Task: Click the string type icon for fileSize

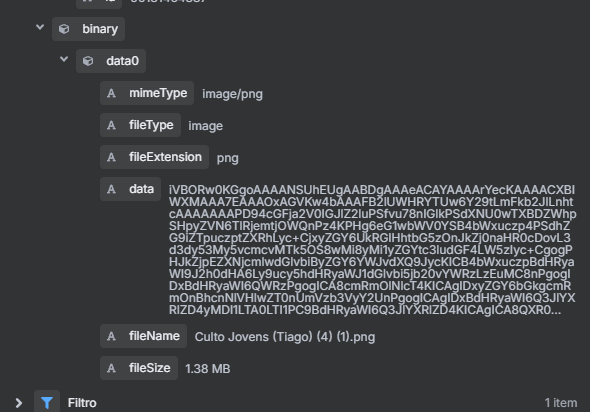Action: pyautogui.click(x=111, y=368)
